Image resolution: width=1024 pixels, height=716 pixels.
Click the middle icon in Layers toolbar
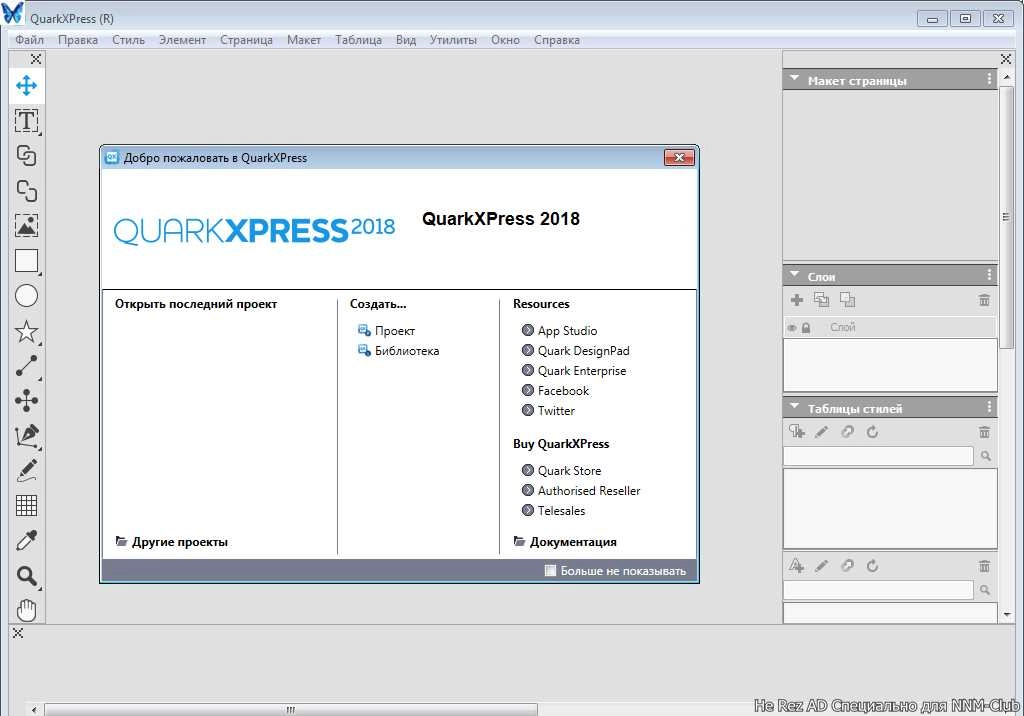pyautogui.click(x=822, y=300)
